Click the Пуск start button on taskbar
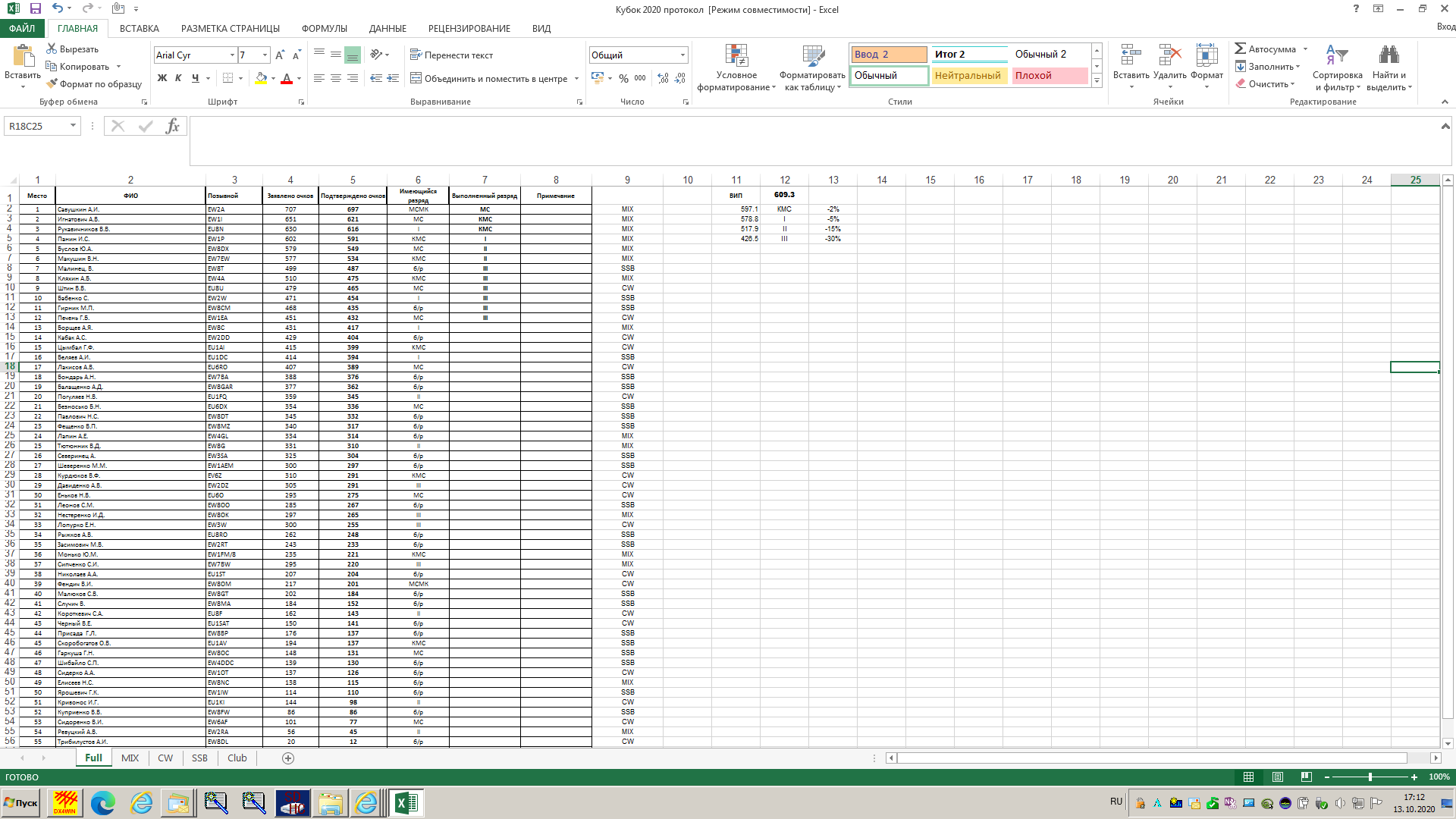Image resolution: width=1456 pixels, height=819 pixels. [x=20, y=803]
